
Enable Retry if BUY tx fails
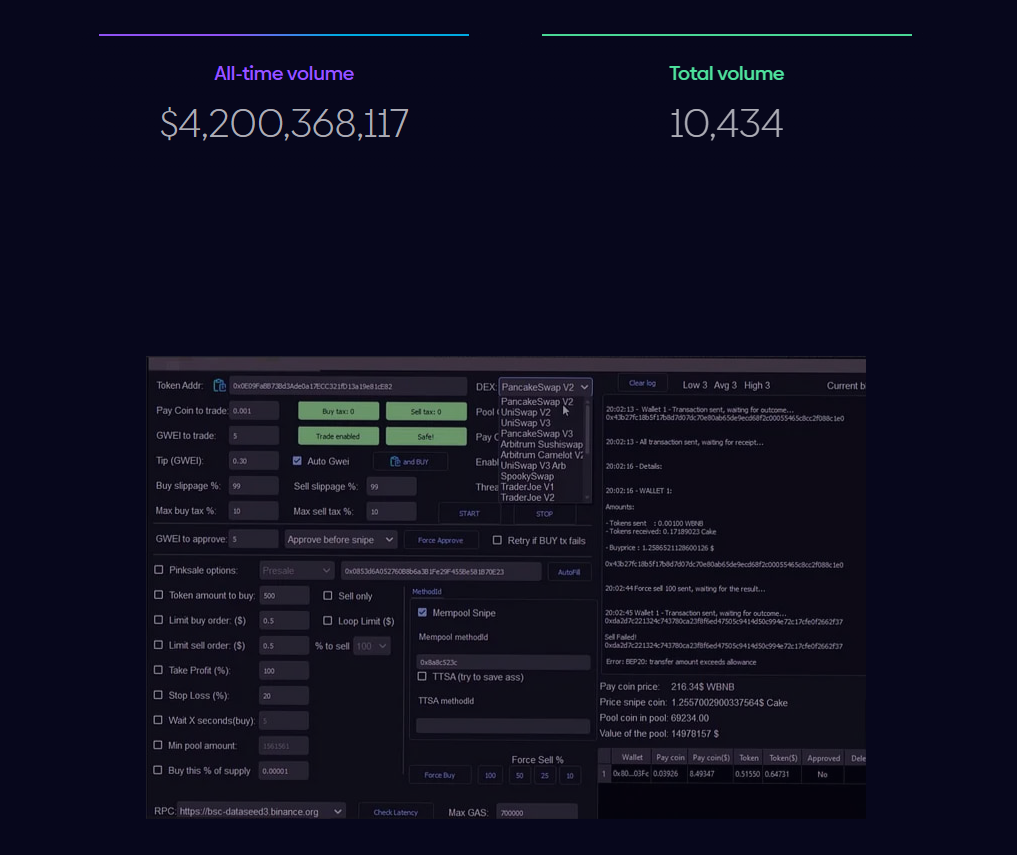pyautogui.click(x=497, y=540)
